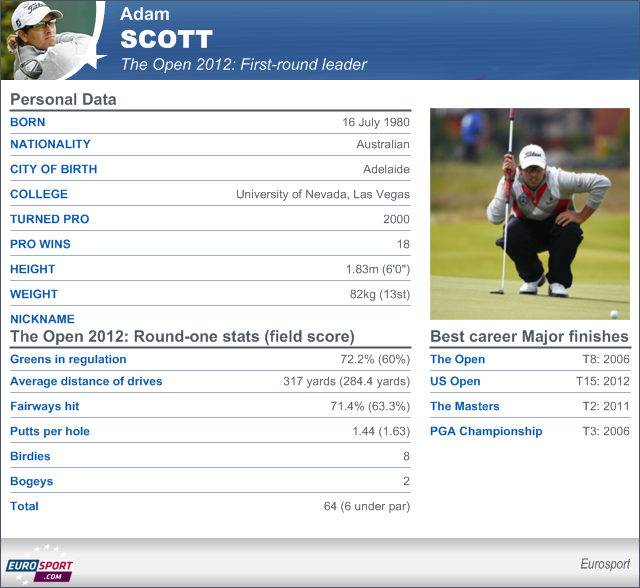Click the 'WEIGHT' label
The width and height of the screenshot is (640, 588).
[34, 294]
